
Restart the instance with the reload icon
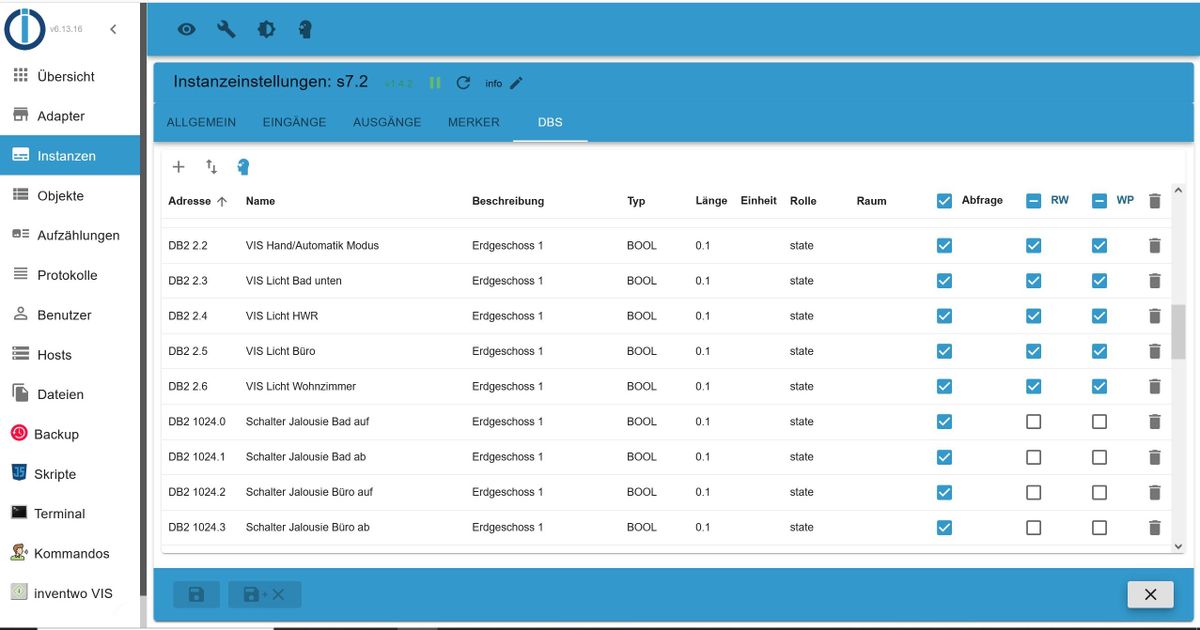coord(463,83)
